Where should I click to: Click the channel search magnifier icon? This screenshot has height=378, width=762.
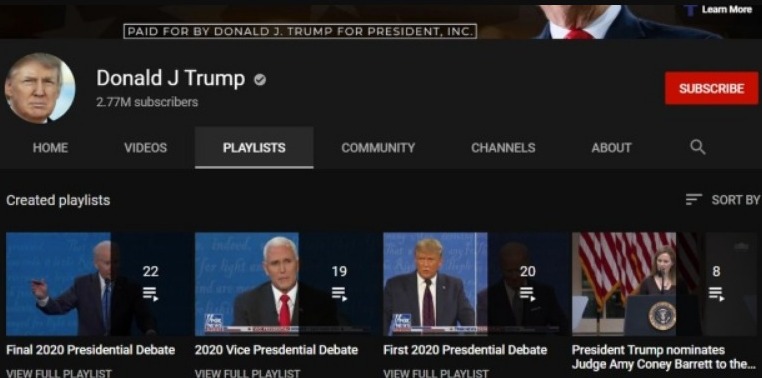[697, 147]
